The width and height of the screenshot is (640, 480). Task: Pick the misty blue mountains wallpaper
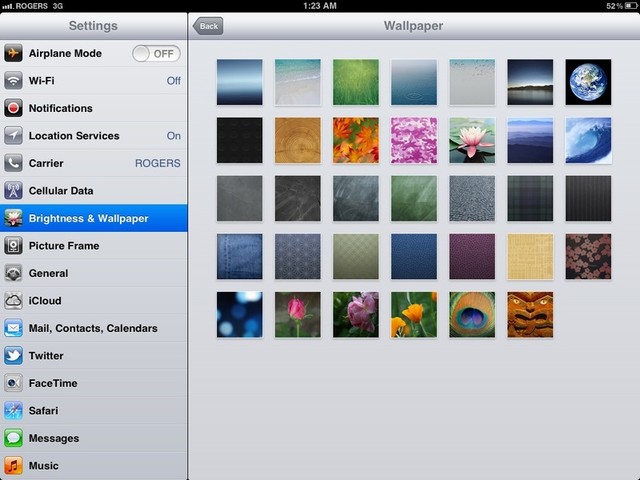(530, 140)
